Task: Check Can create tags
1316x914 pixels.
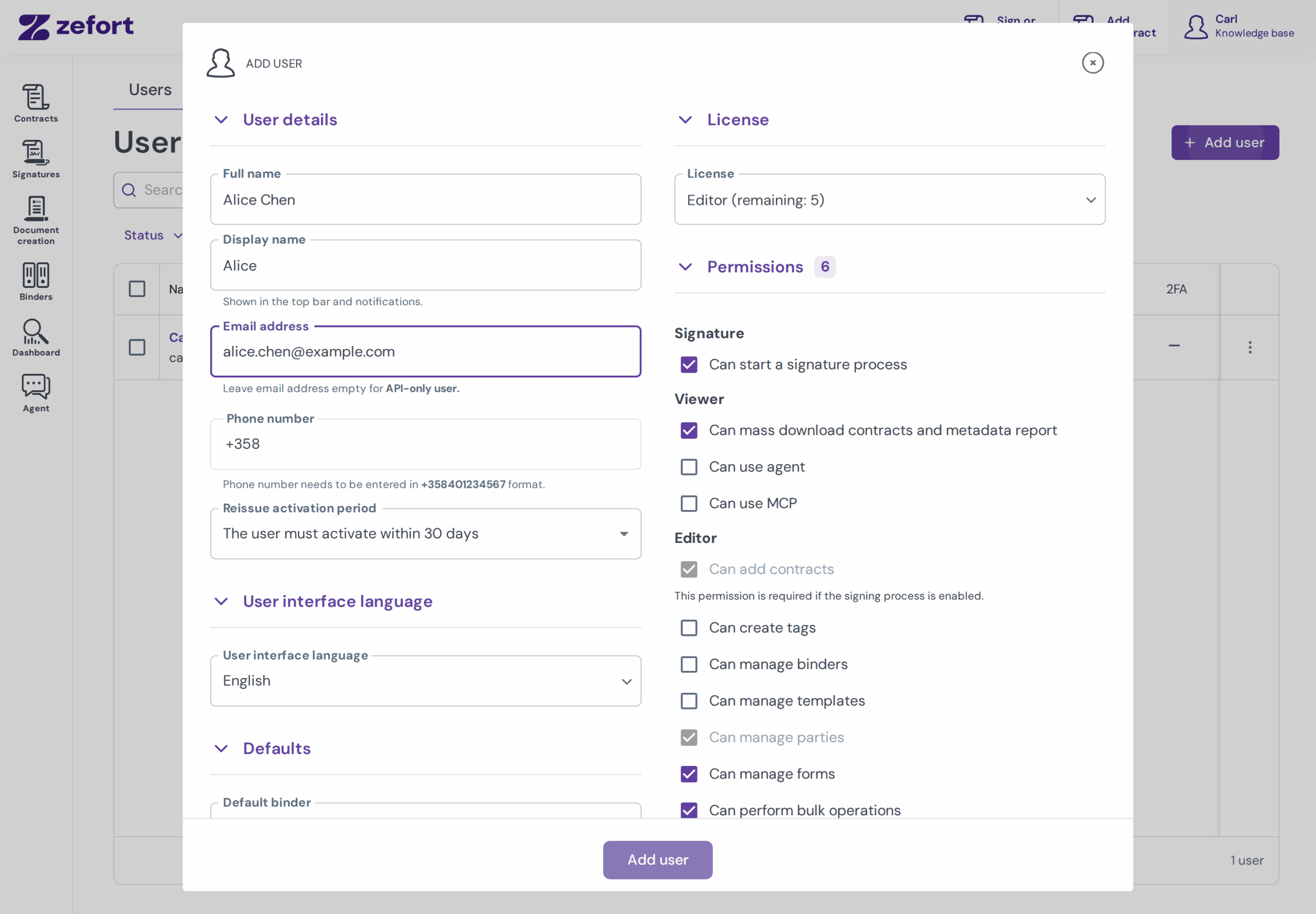Action: (688, 628)
